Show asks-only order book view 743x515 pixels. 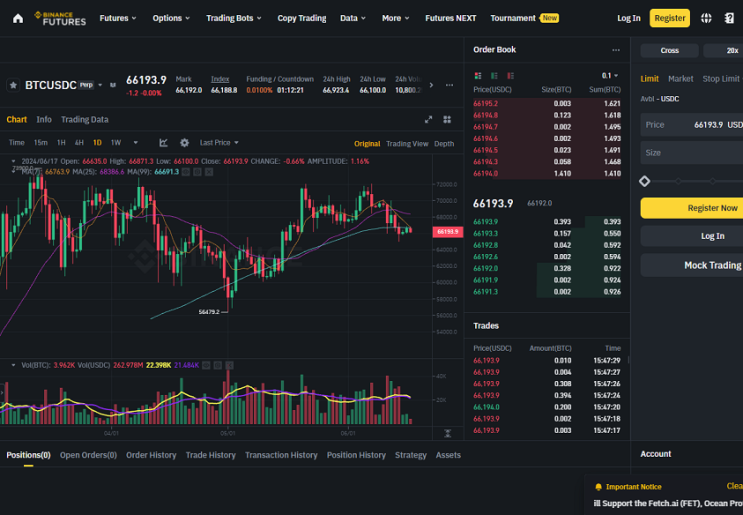(x=510, y=76)
